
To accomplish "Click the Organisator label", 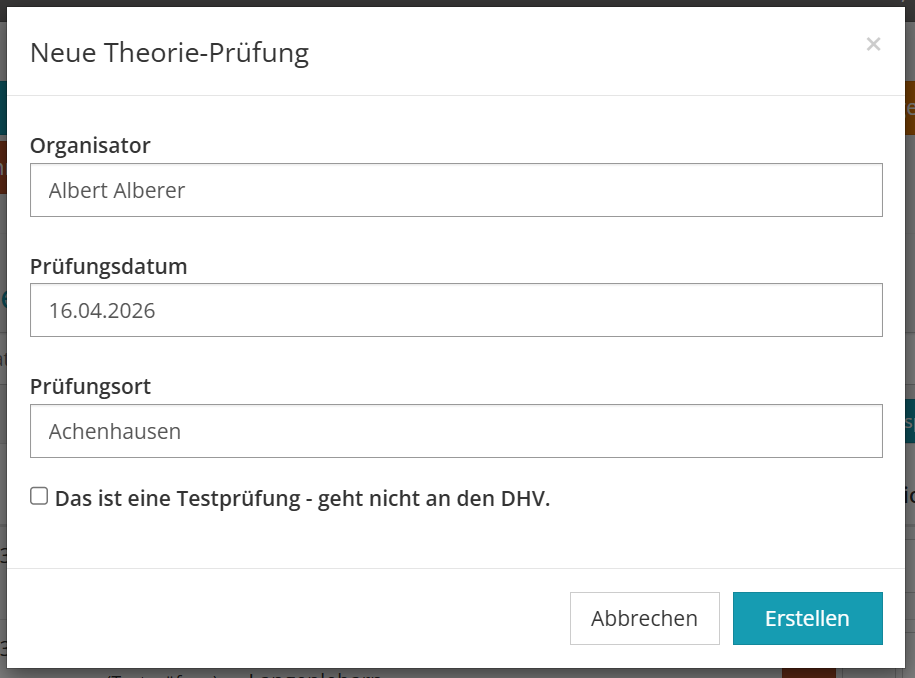I will (90, 145).
